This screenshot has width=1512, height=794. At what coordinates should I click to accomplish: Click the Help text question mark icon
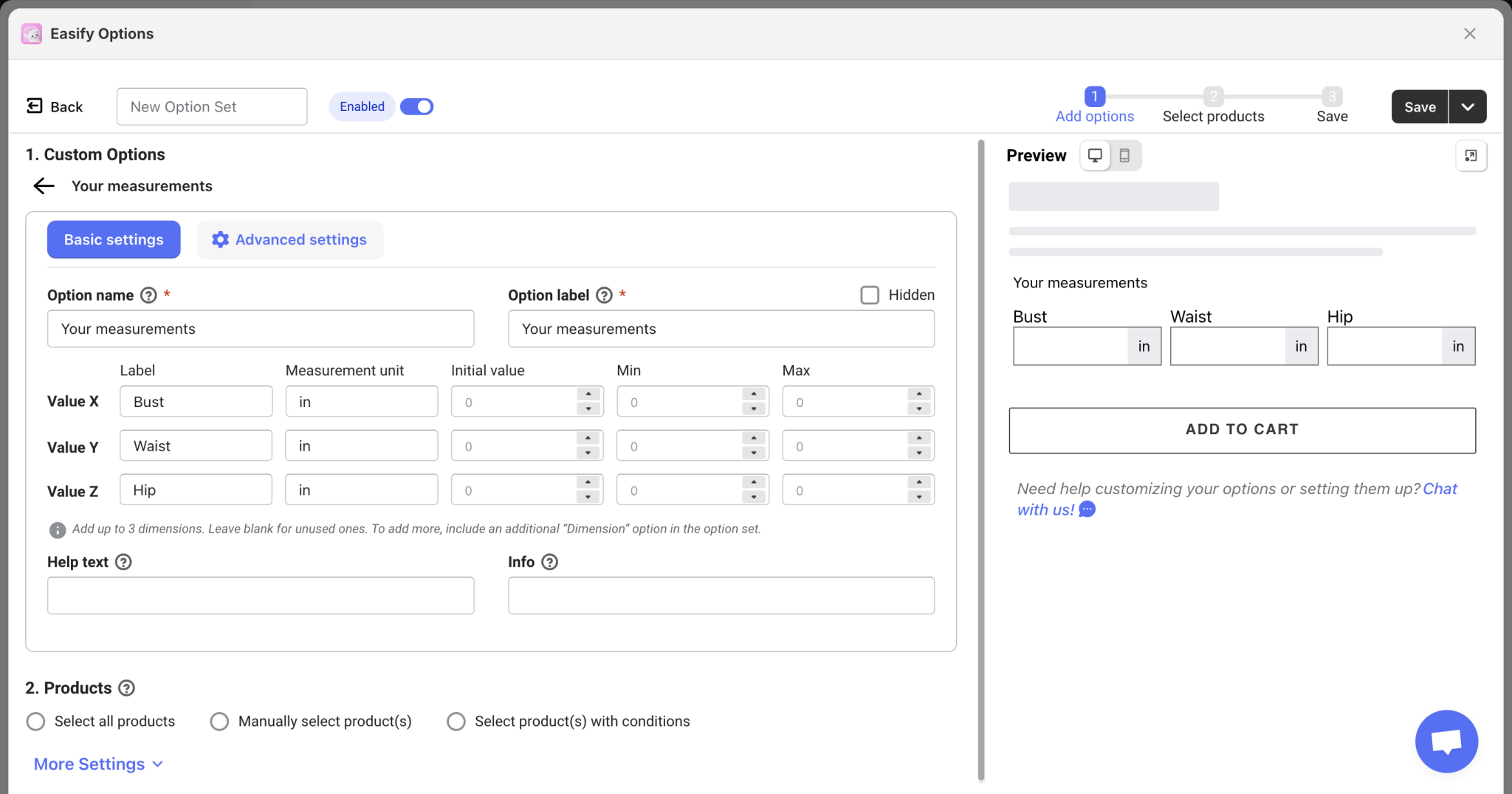[x=123, y=562]
